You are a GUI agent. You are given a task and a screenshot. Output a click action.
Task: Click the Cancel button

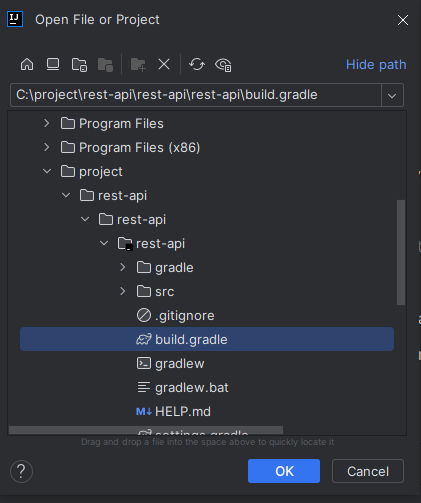tap(368, 471)
